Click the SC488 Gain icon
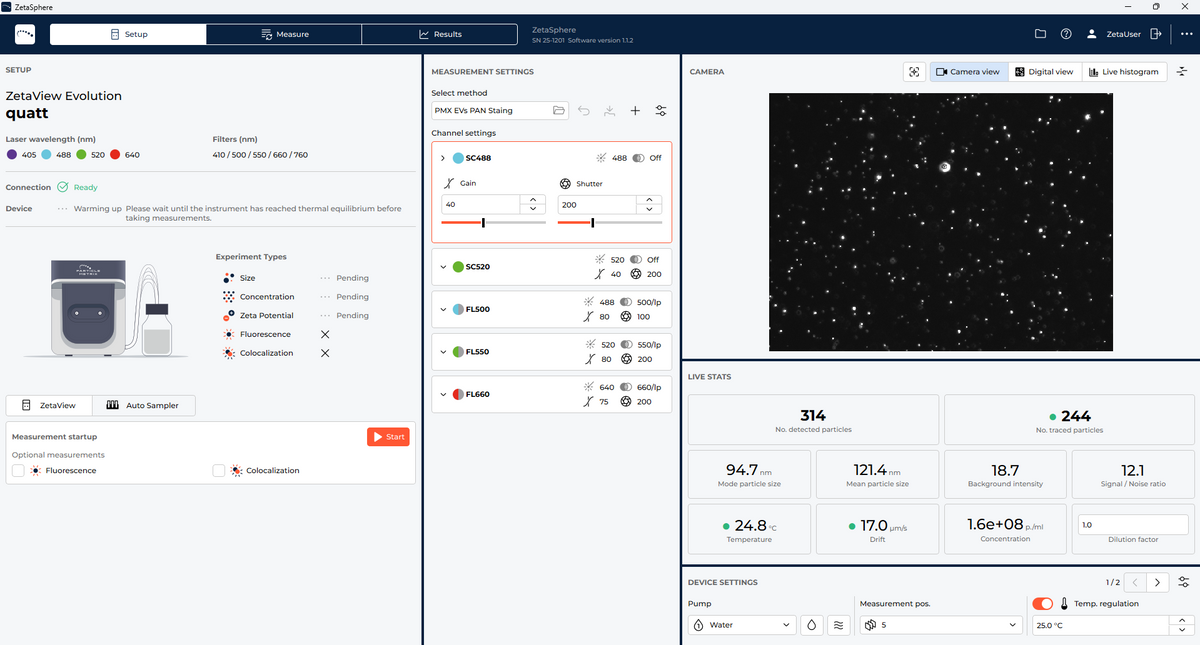The width and height of the screenshot is (1200, 645). 449,185
